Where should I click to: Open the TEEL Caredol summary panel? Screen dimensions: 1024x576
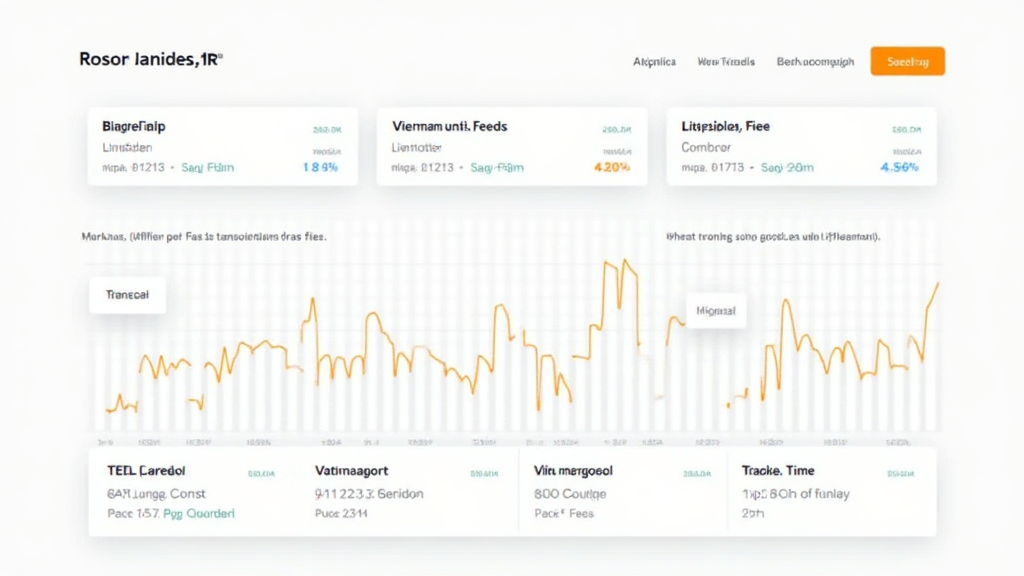tap(146, 470)
